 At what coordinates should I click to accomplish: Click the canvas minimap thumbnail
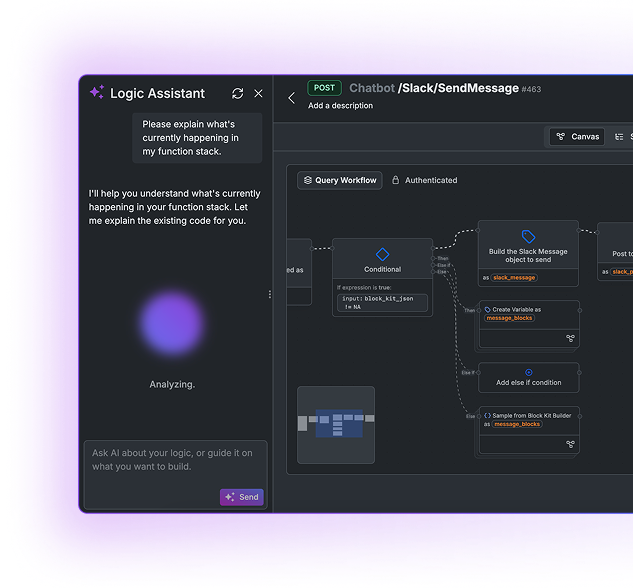(x=336, y=425)
